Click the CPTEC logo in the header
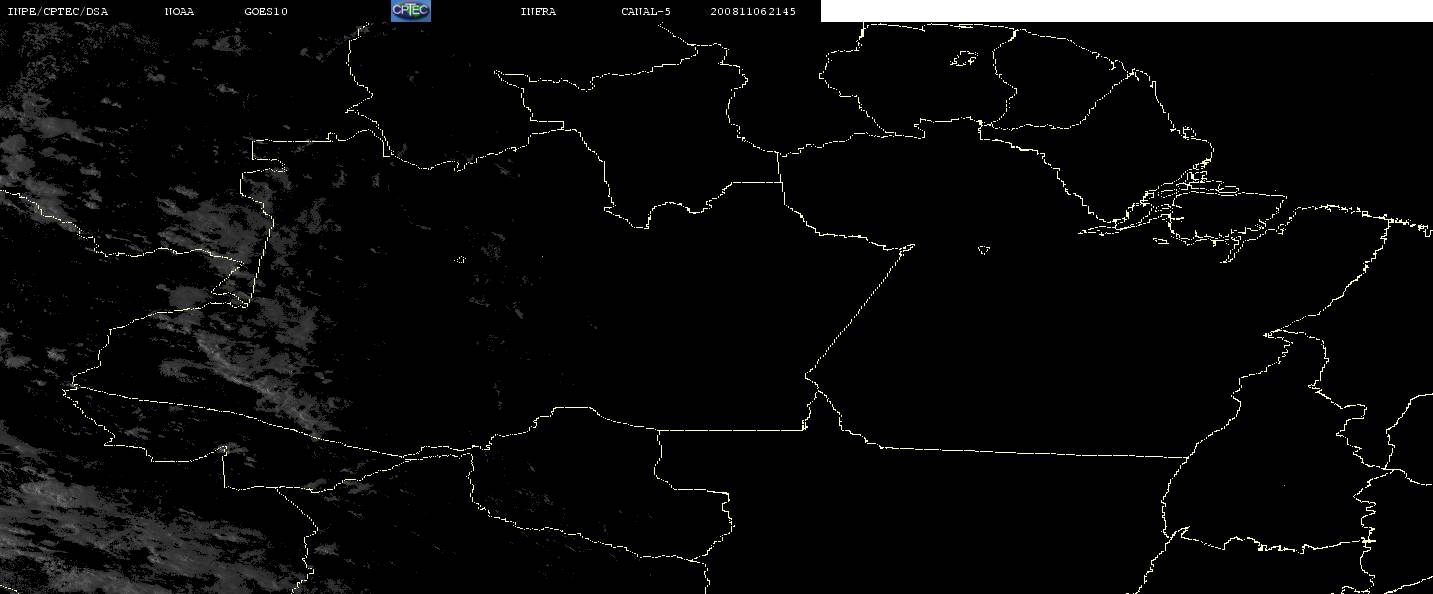Screen dimensions: 1433x594 click(x=410, y=10)
